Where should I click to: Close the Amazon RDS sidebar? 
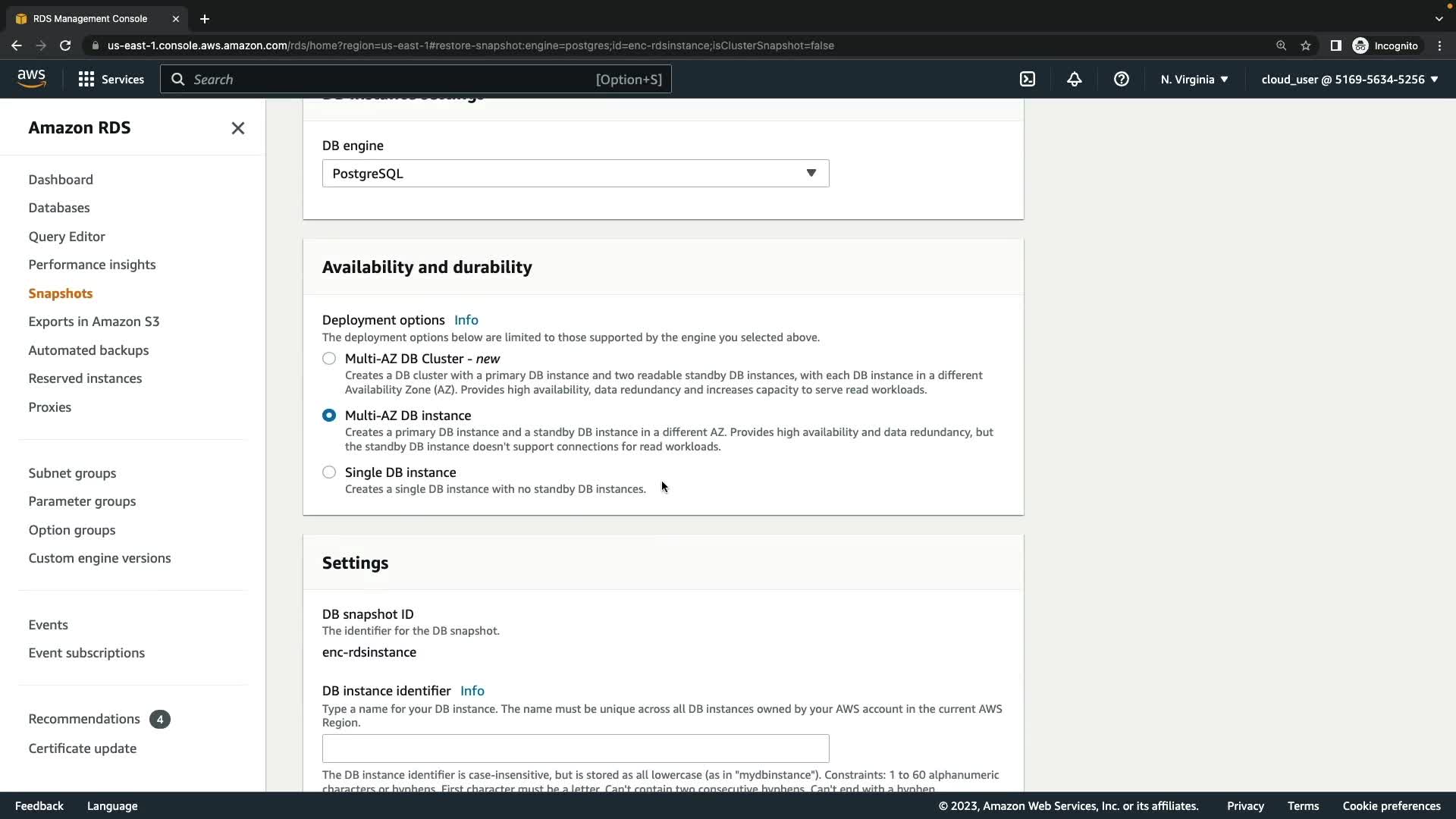237,128
